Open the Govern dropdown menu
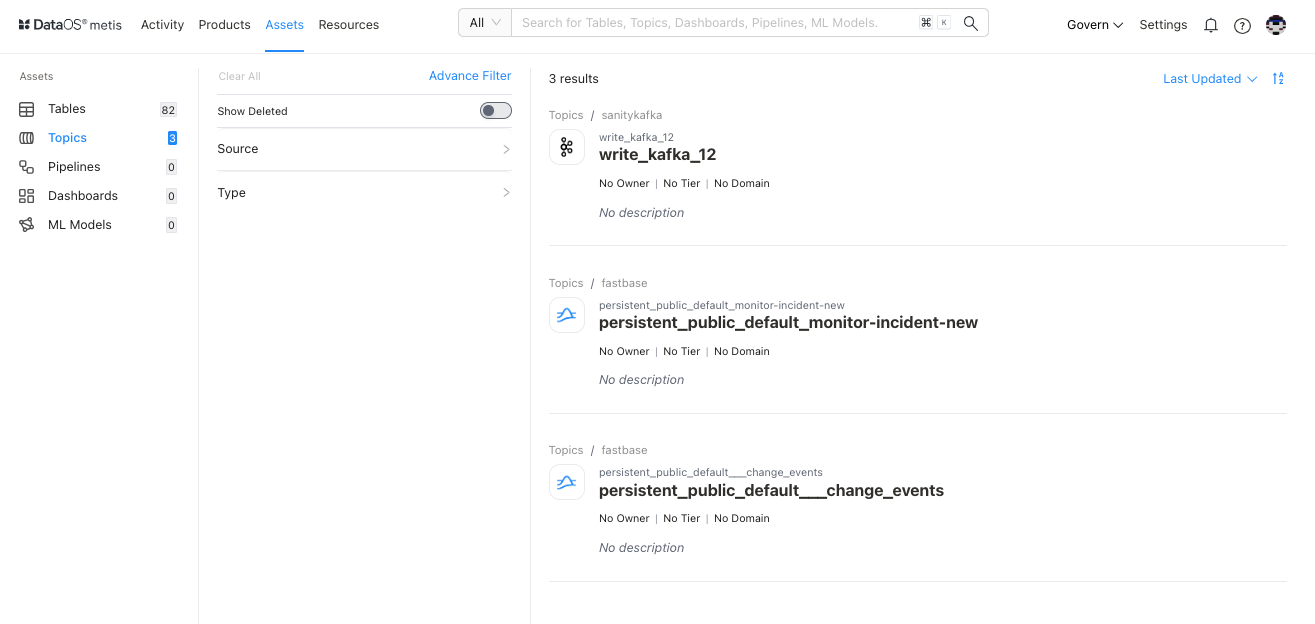The image size is (1315, 624). coord(1095,25)
